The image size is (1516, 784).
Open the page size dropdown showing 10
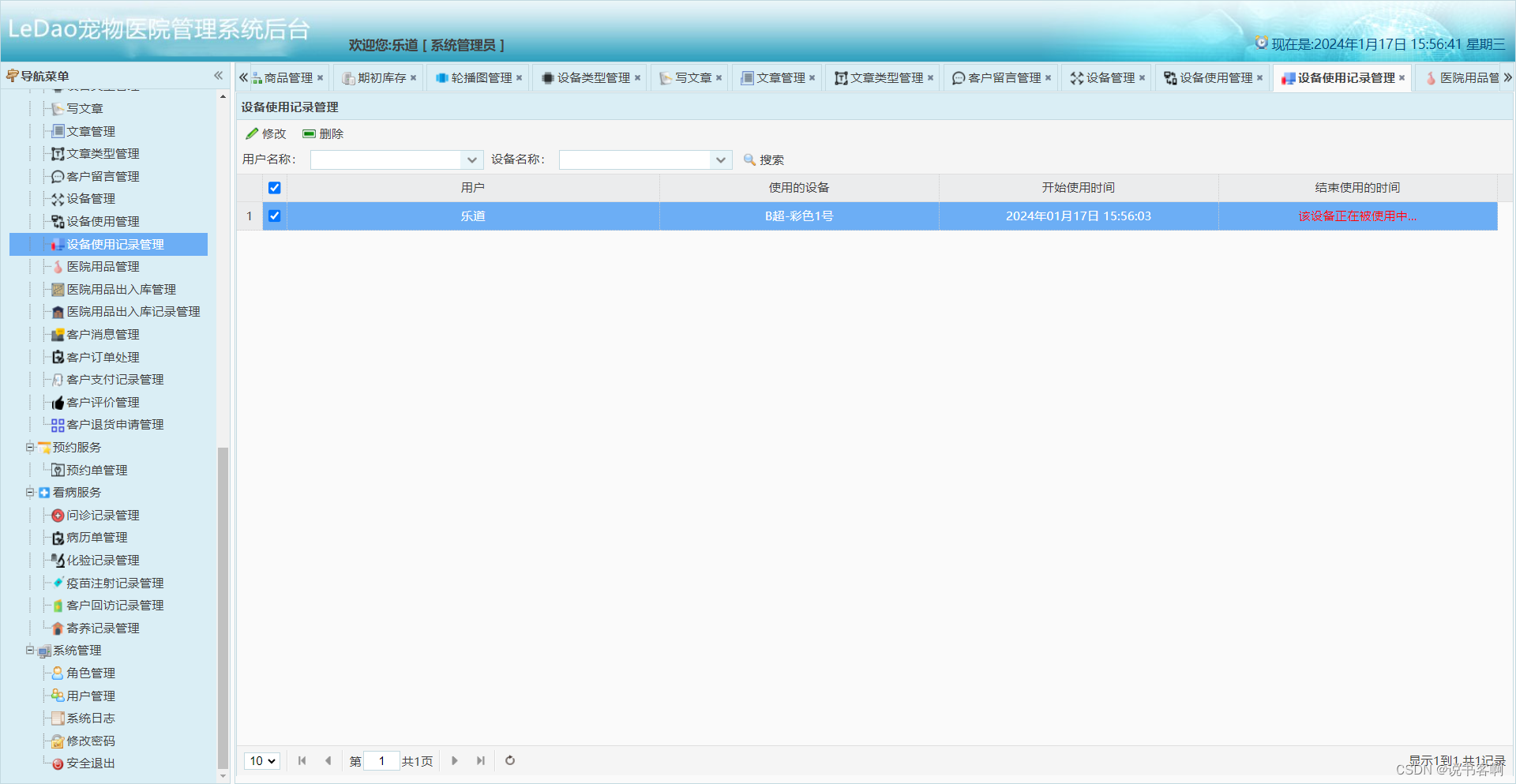[261, 760]
